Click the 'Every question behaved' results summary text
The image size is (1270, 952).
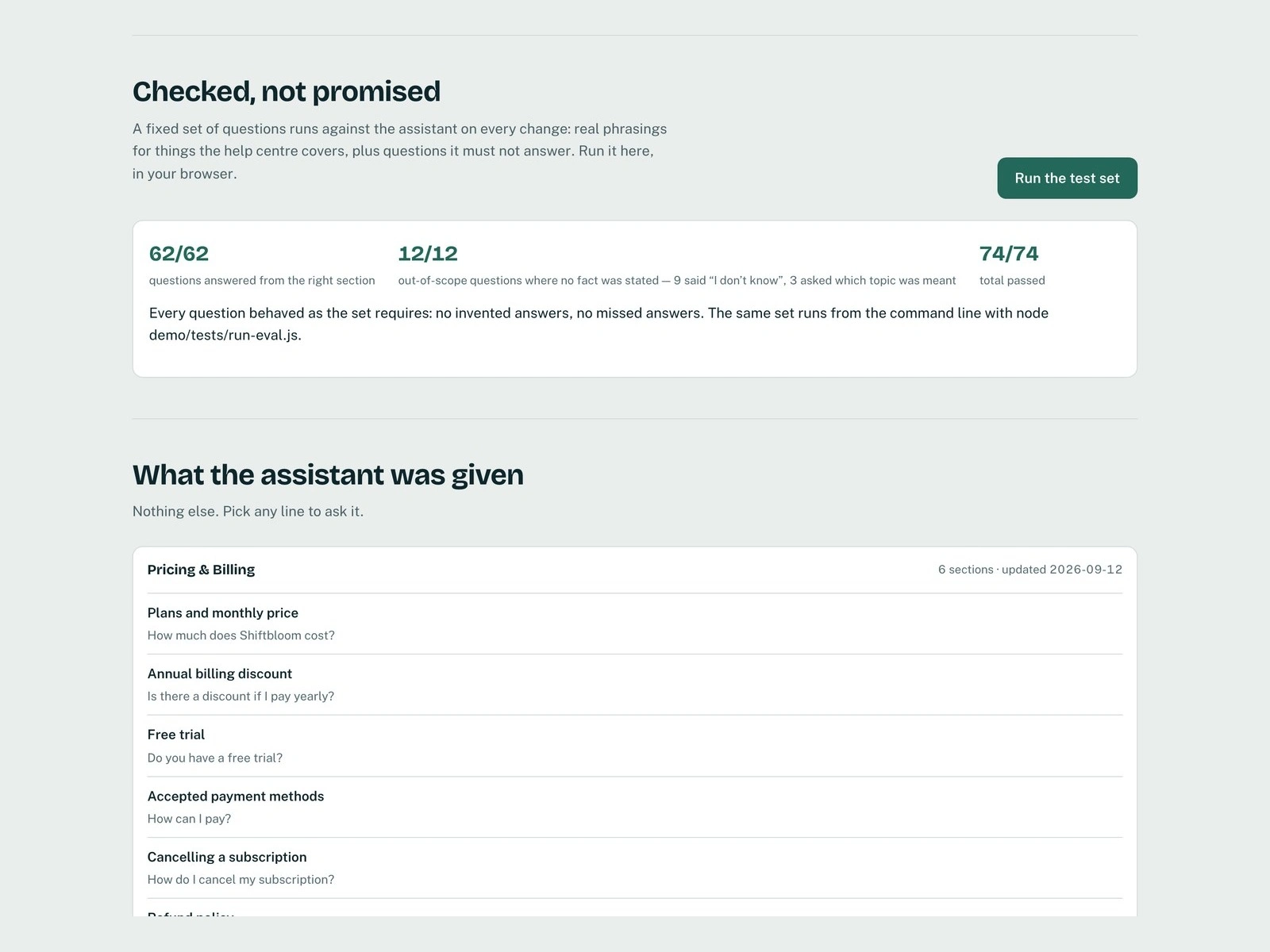(x=598, y=324)
